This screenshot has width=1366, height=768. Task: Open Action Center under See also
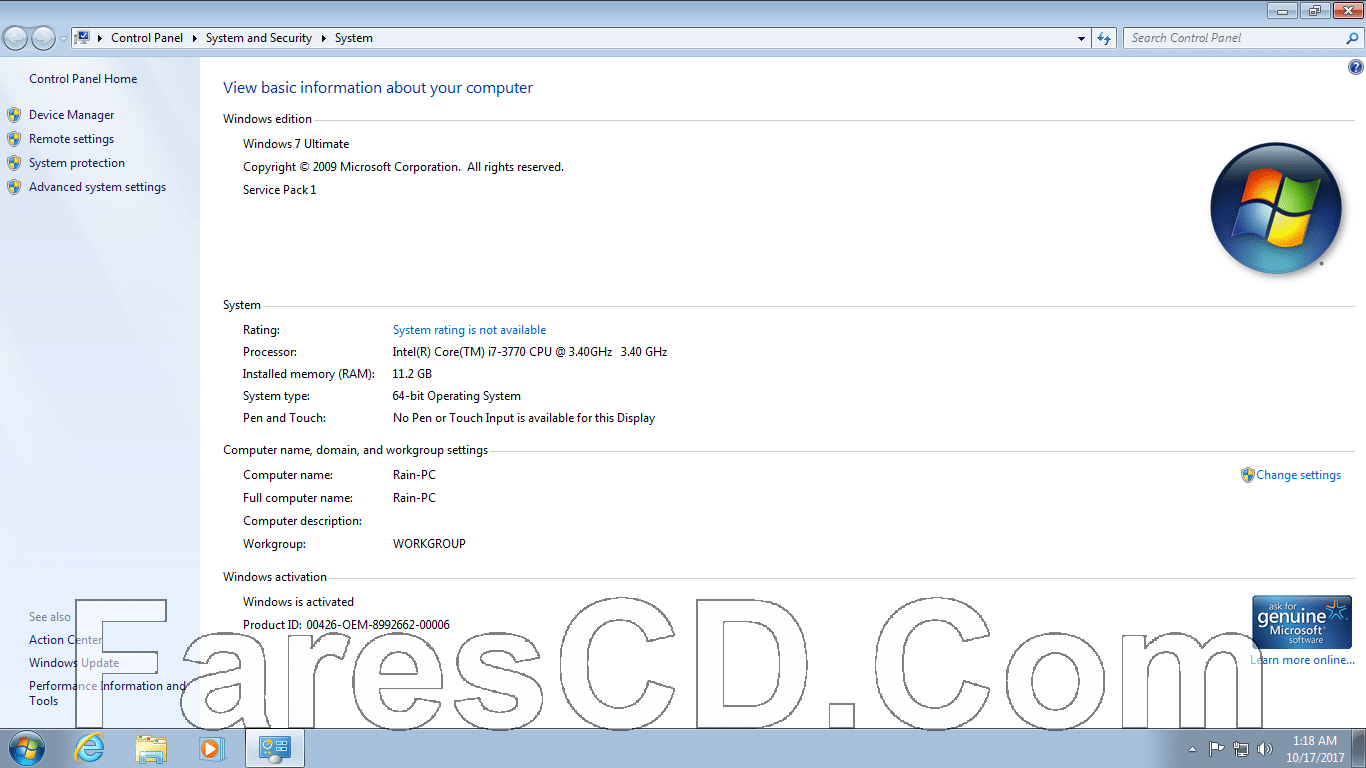pos(66,640)
